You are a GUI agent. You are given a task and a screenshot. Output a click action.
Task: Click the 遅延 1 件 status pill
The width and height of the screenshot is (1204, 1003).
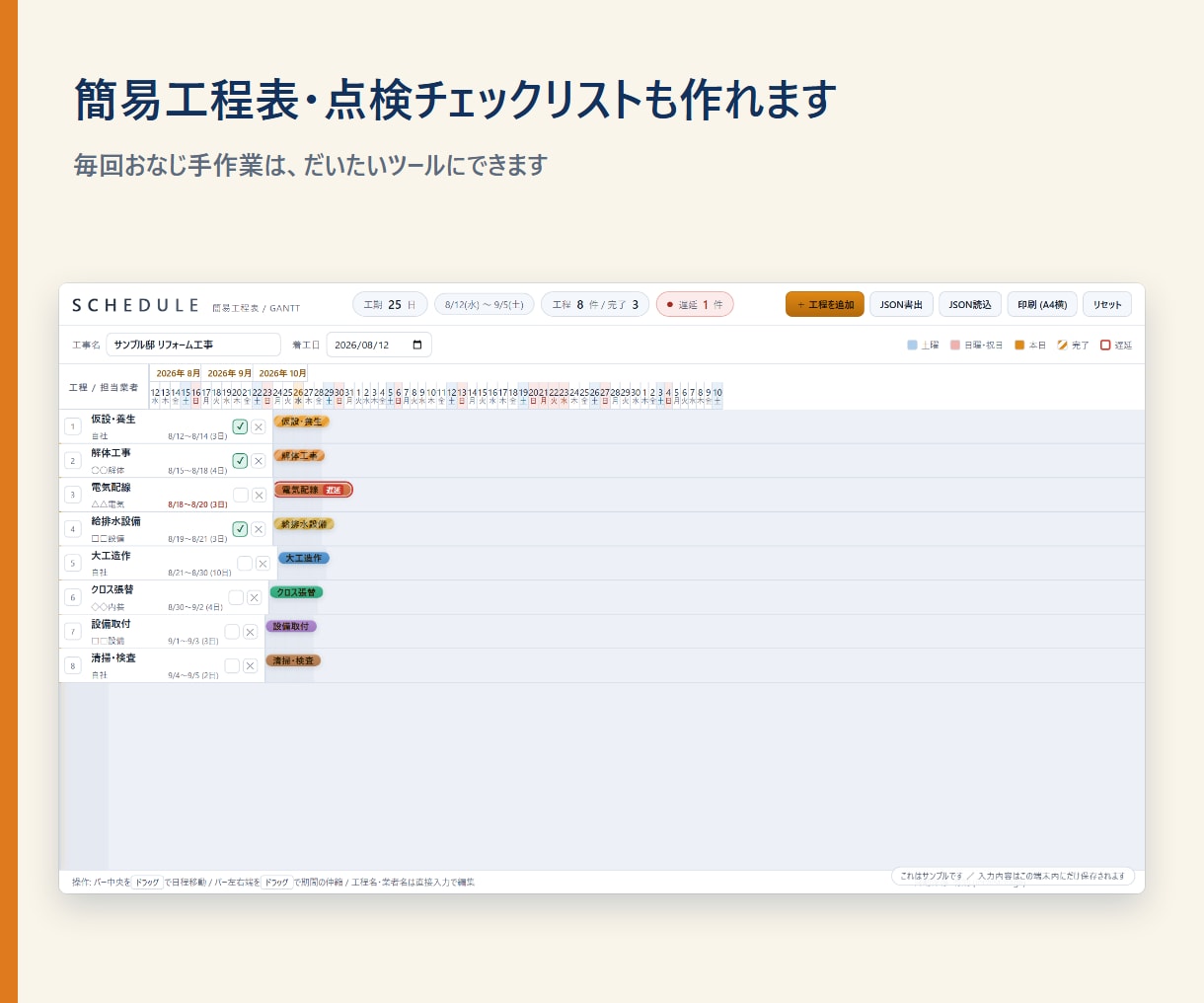click(x=695, y=304)
